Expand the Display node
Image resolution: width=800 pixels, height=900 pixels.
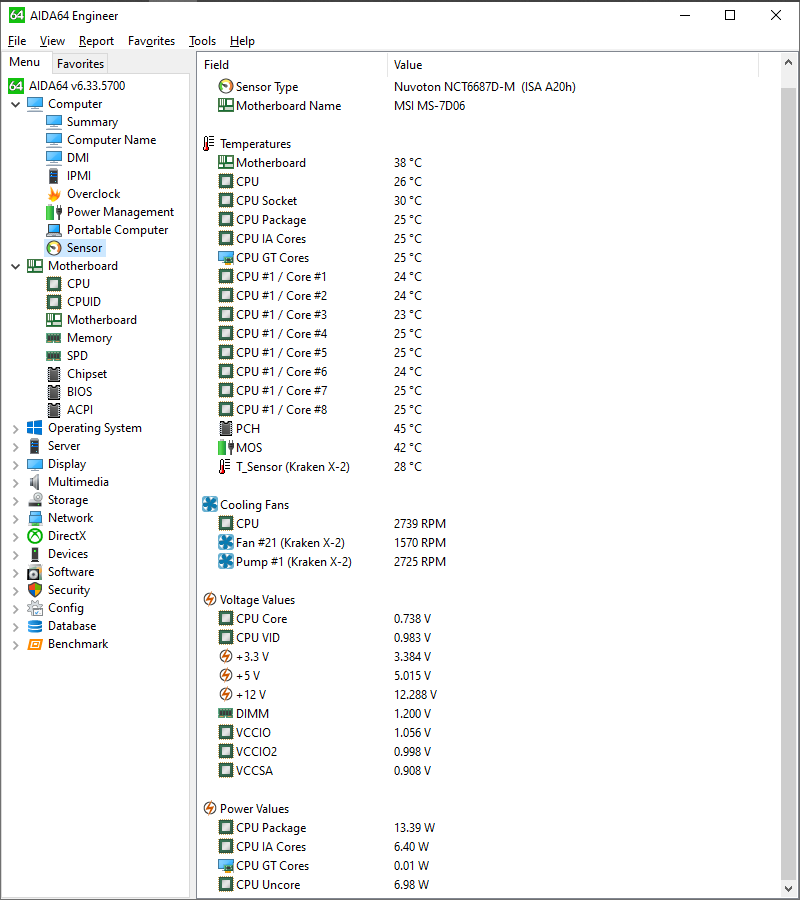click(15, 464)
